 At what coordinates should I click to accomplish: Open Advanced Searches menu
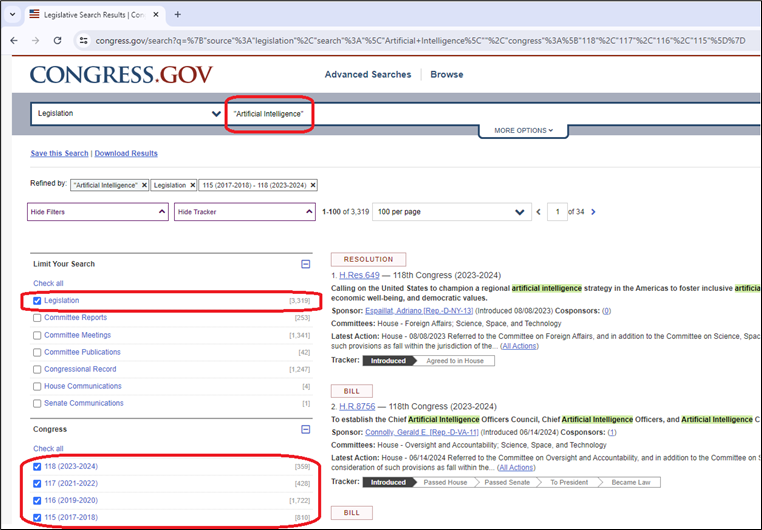(x=368, y=74)
